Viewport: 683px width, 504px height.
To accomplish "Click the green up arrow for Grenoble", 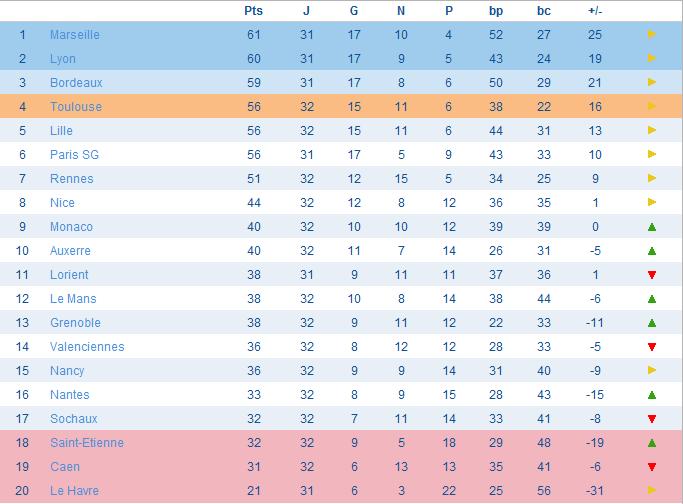I will (652, 323).
